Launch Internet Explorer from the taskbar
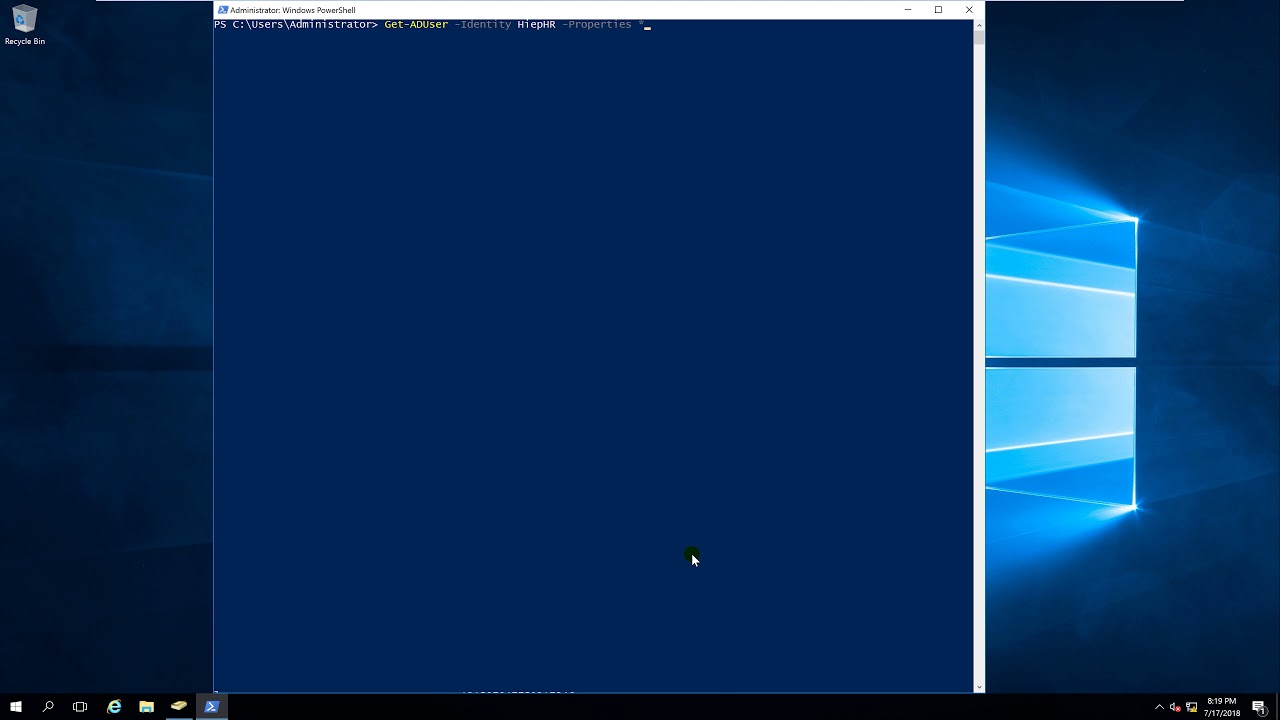This screenshot has height=720, width=1280. [114, 707]
